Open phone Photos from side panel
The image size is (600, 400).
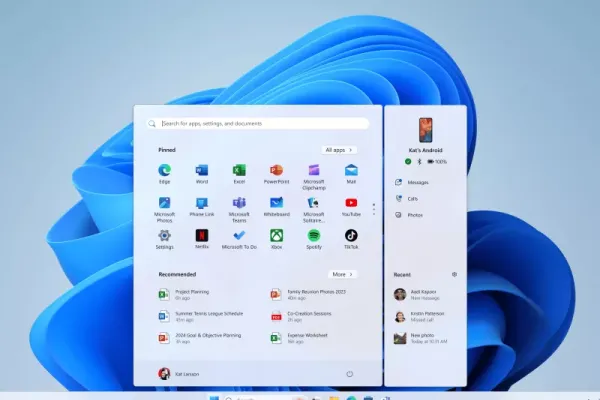coord(409,215)
